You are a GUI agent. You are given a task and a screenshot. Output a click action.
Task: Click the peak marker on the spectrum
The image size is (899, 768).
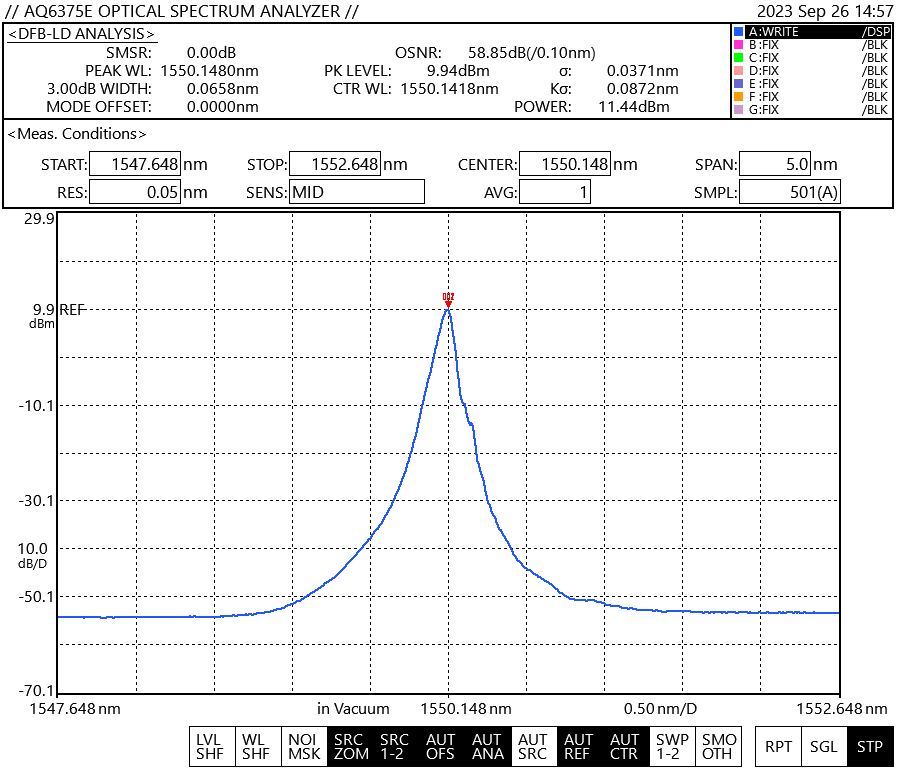[x=448, y=299]
